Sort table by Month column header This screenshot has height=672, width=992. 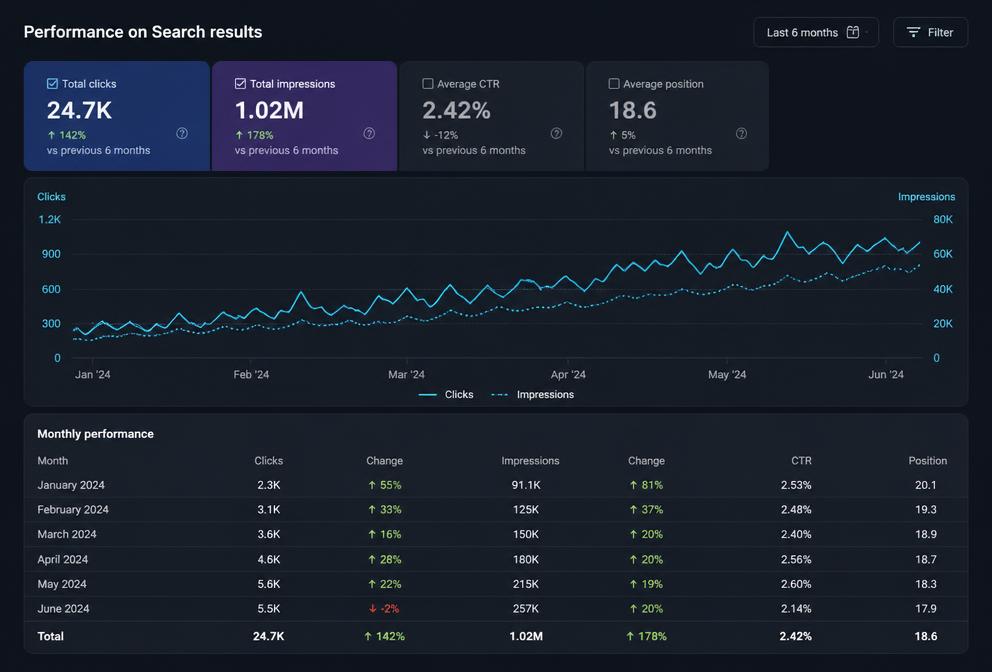(53, 461)
